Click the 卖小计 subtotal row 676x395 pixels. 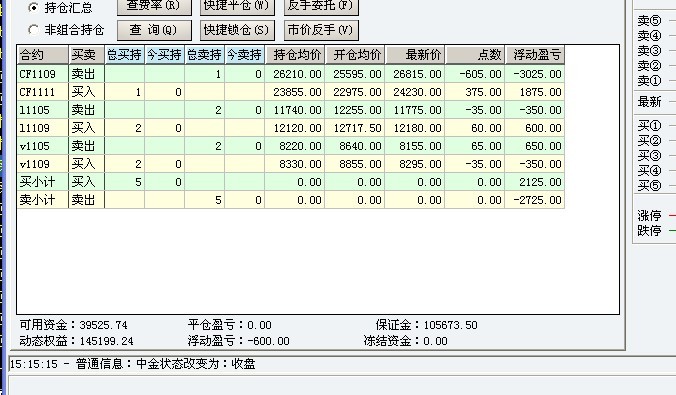(291, 200)
